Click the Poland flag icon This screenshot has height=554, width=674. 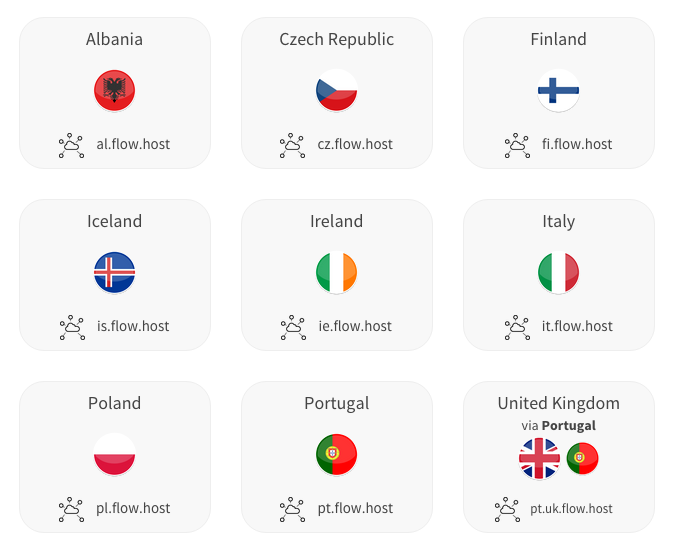pos(114,454)
